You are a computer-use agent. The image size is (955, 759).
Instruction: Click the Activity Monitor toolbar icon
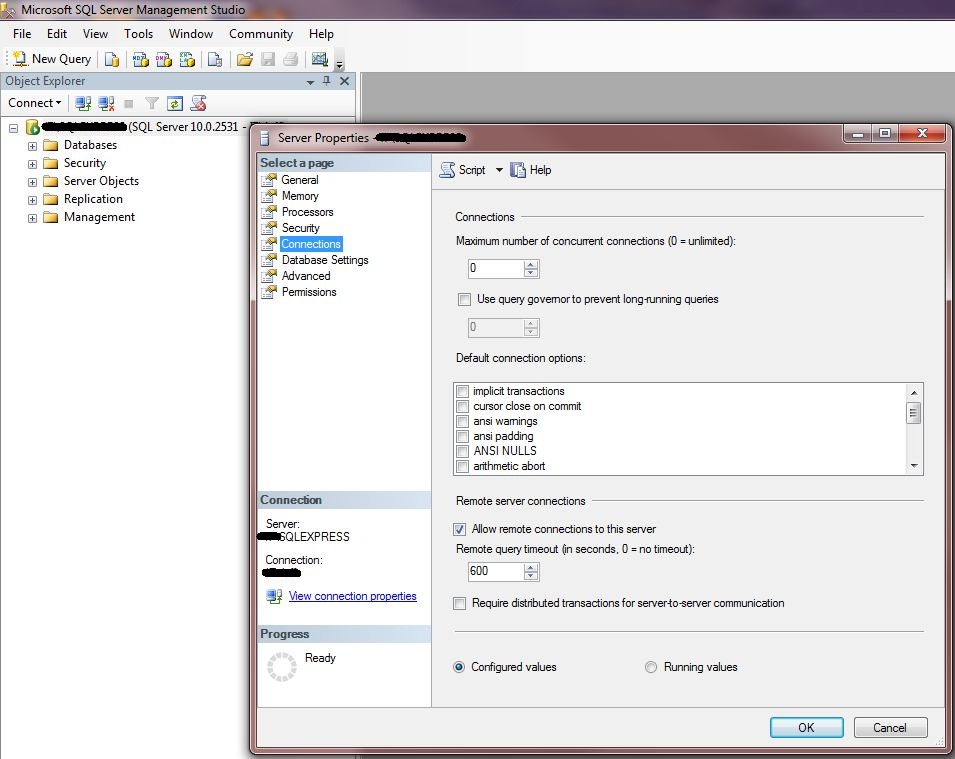(x=320, y=59)
